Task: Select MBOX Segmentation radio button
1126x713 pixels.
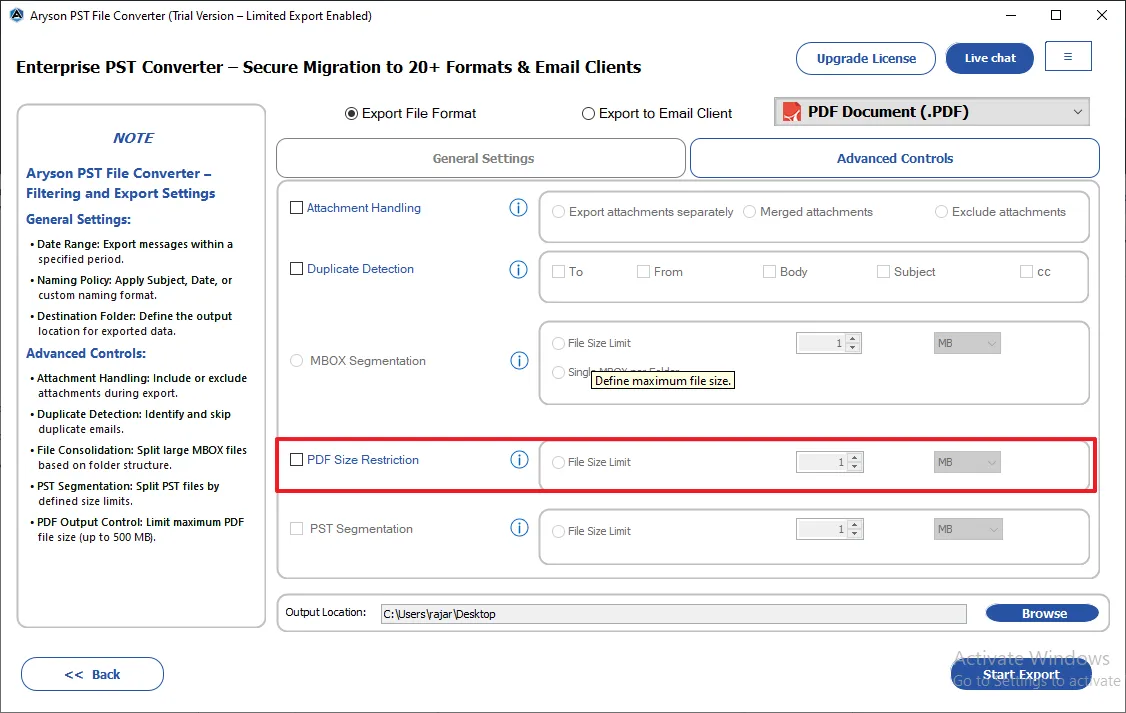Action: point(297,360)
